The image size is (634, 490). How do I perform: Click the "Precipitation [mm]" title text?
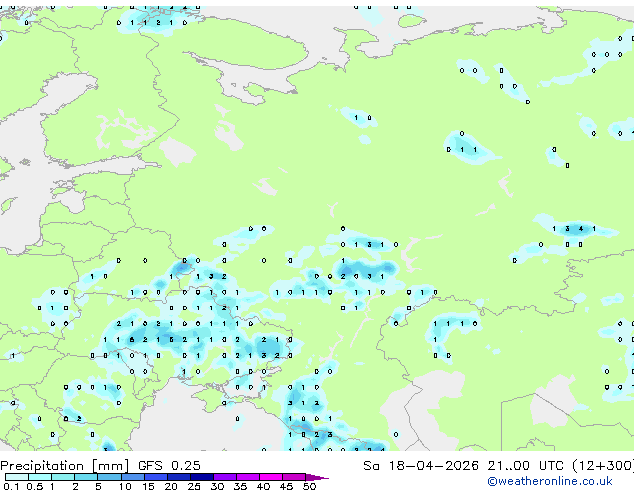tap(65, 466)
